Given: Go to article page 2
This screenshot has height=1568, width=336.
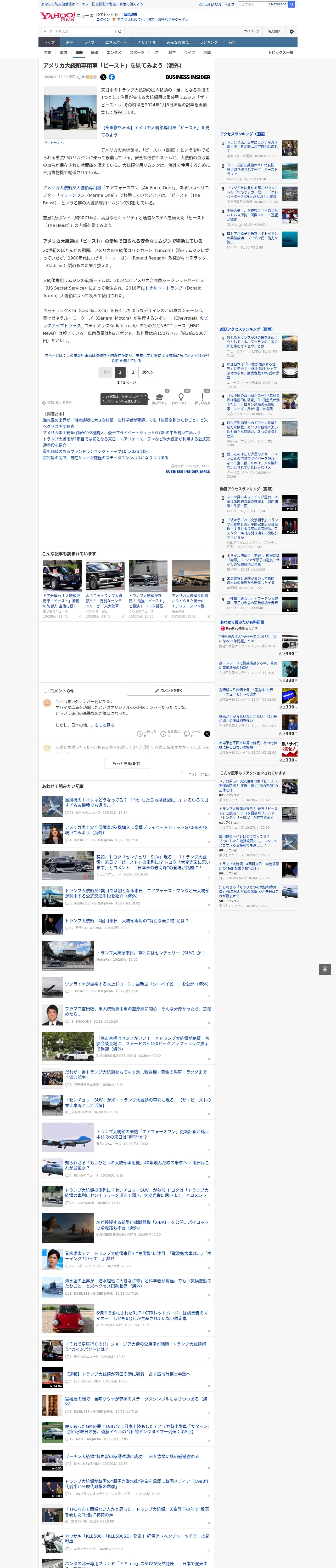Looking at the screenshot, I should [133, 372].
